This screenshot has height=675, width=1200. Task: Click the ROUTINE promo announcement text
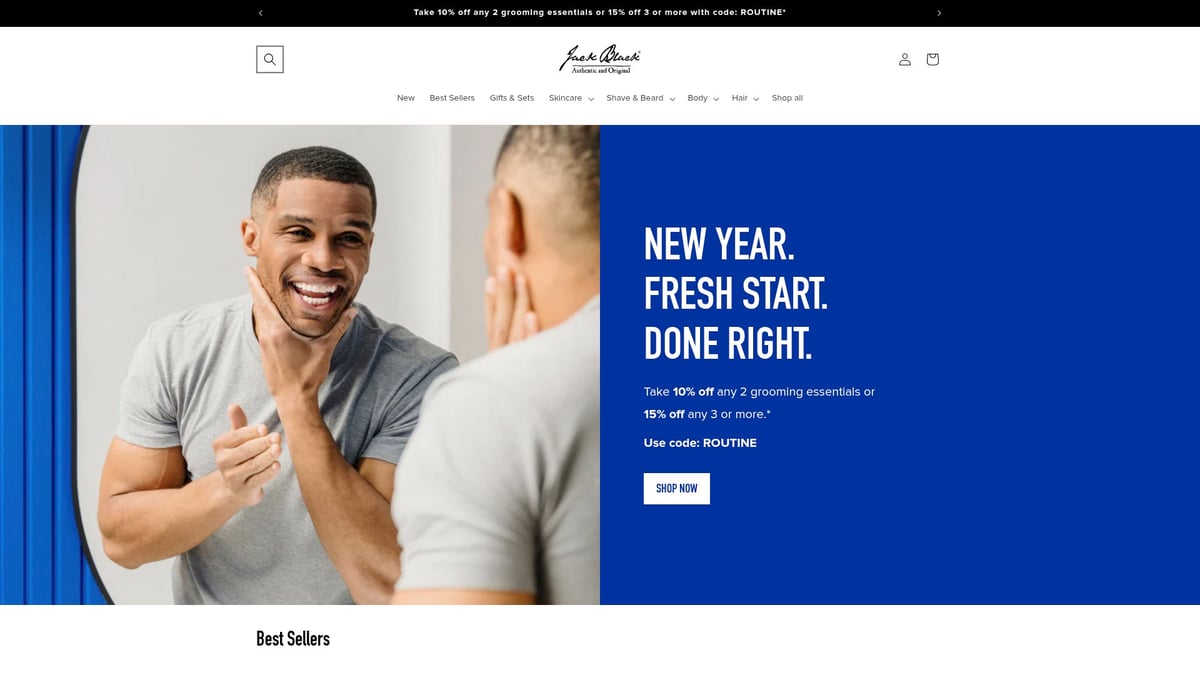coord(600,13)
